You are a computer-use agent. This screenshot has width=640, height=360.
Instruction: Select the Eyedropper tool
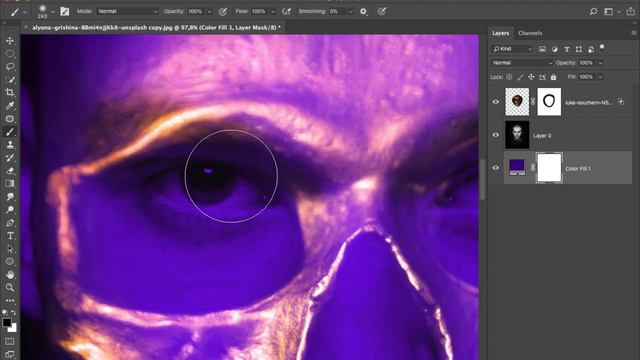pyautogui.click(x=10, y=106)
